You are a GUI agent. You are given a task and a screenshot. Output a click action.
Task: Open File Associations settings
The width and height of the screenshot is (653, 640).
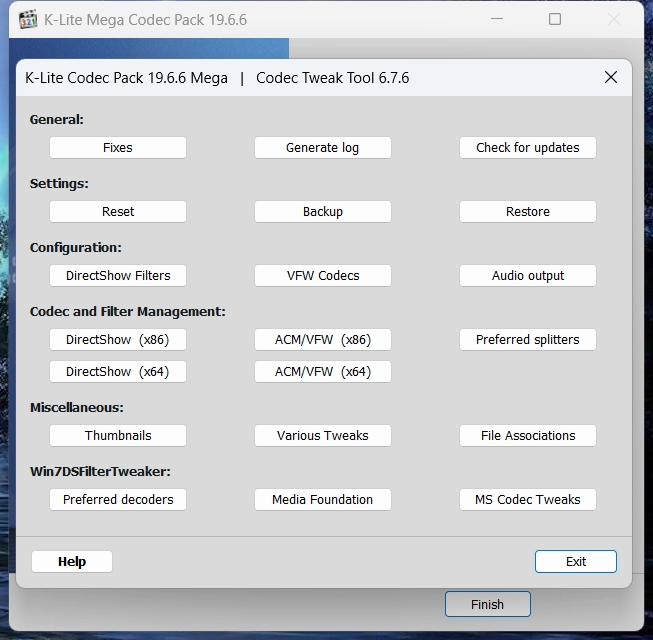click(528, 436)
